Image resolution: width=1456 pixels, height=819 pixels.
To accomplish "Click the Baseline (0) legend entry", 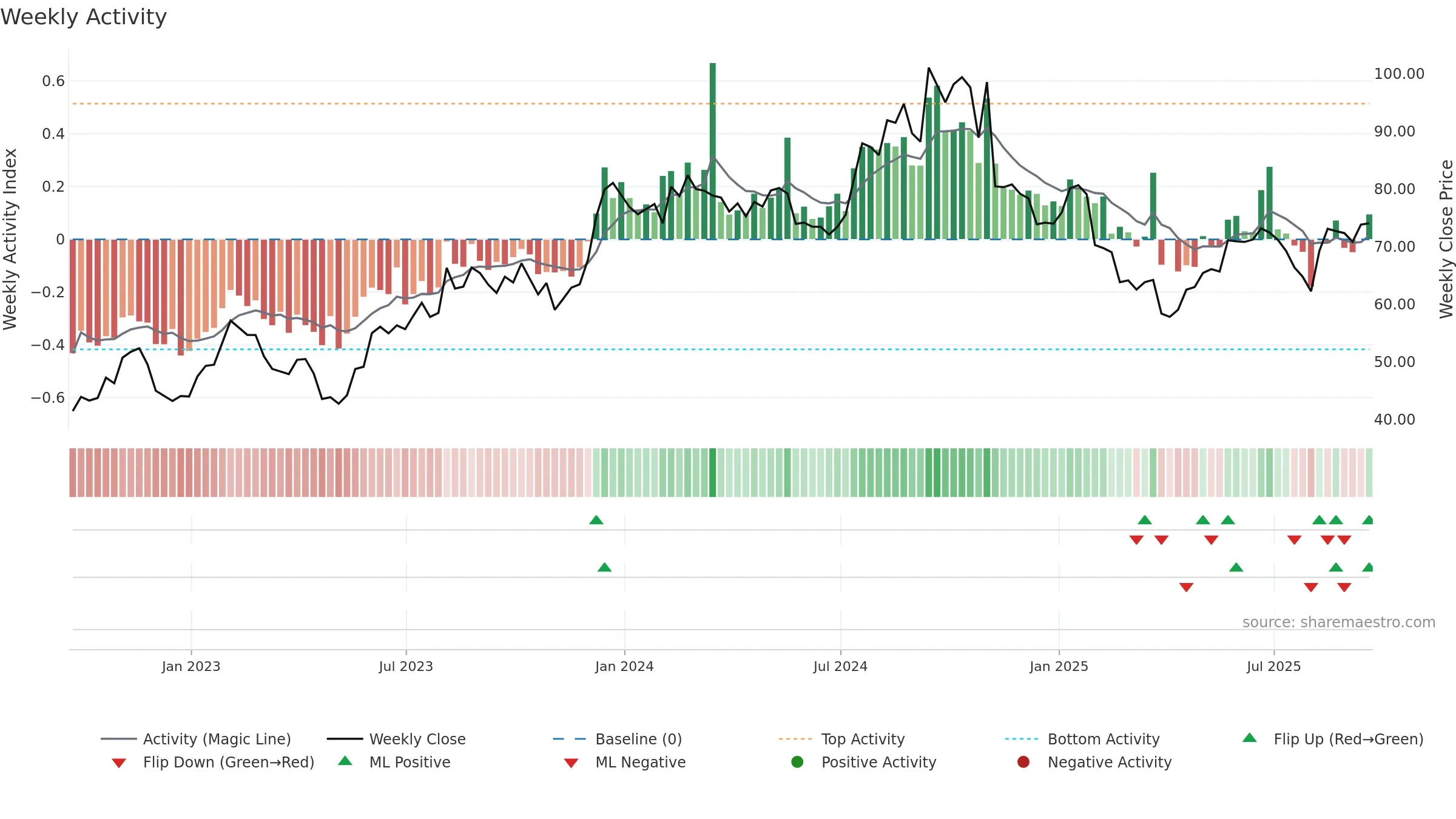I will pos(618,739).
